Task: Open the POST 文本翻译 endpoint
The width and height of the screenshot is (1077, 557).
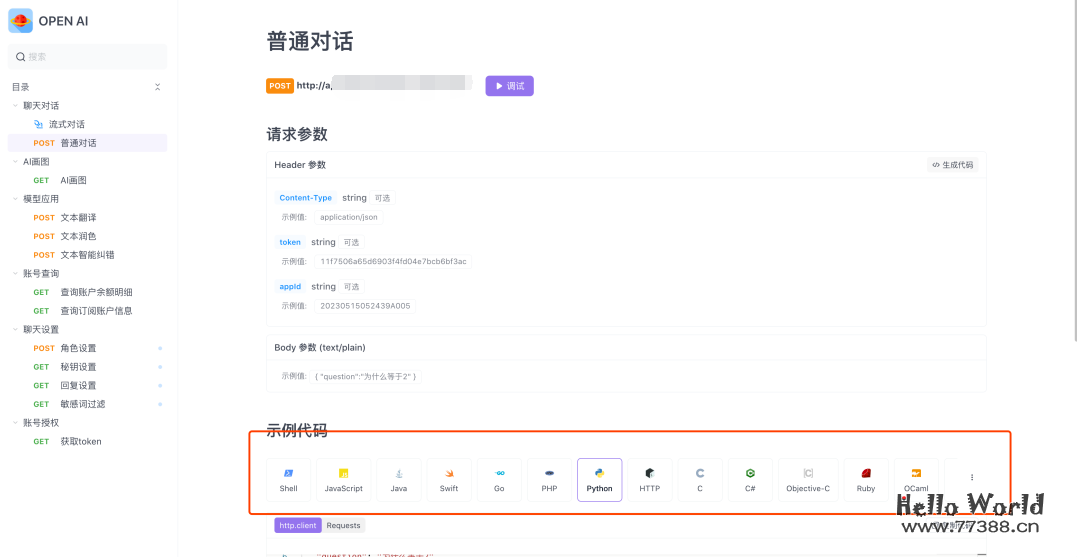Action: [x=87, y=217]
